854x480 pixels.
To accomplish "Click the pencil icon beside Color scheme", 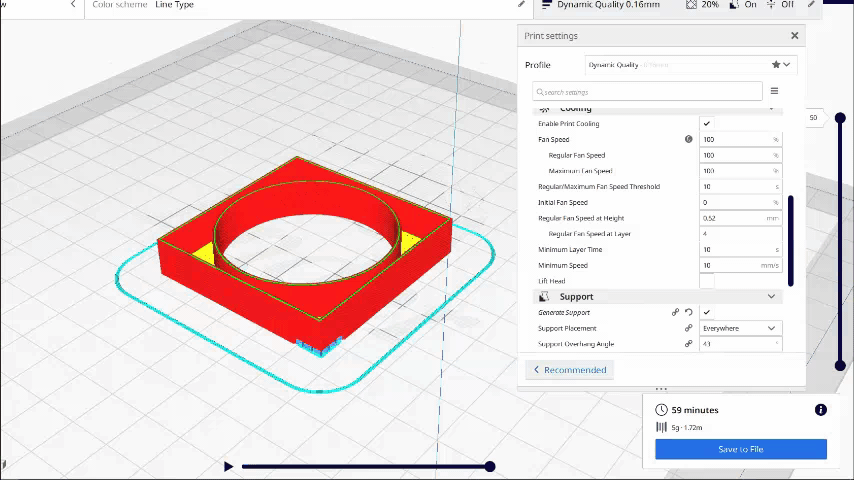I will (521, 5).
